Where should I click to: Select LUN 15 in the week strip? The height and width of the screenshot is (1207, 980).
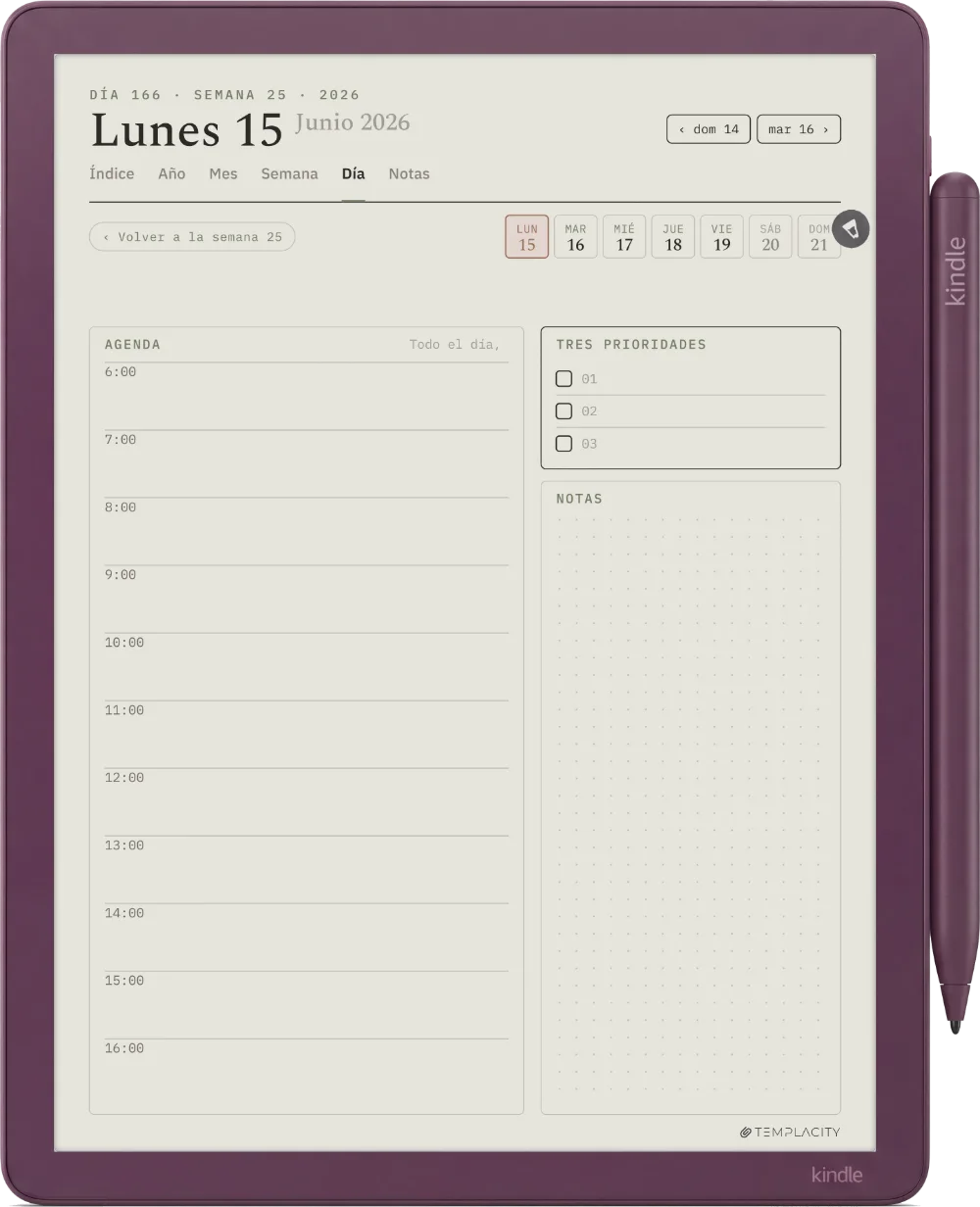pyautogui.click(x=527, y=237)
